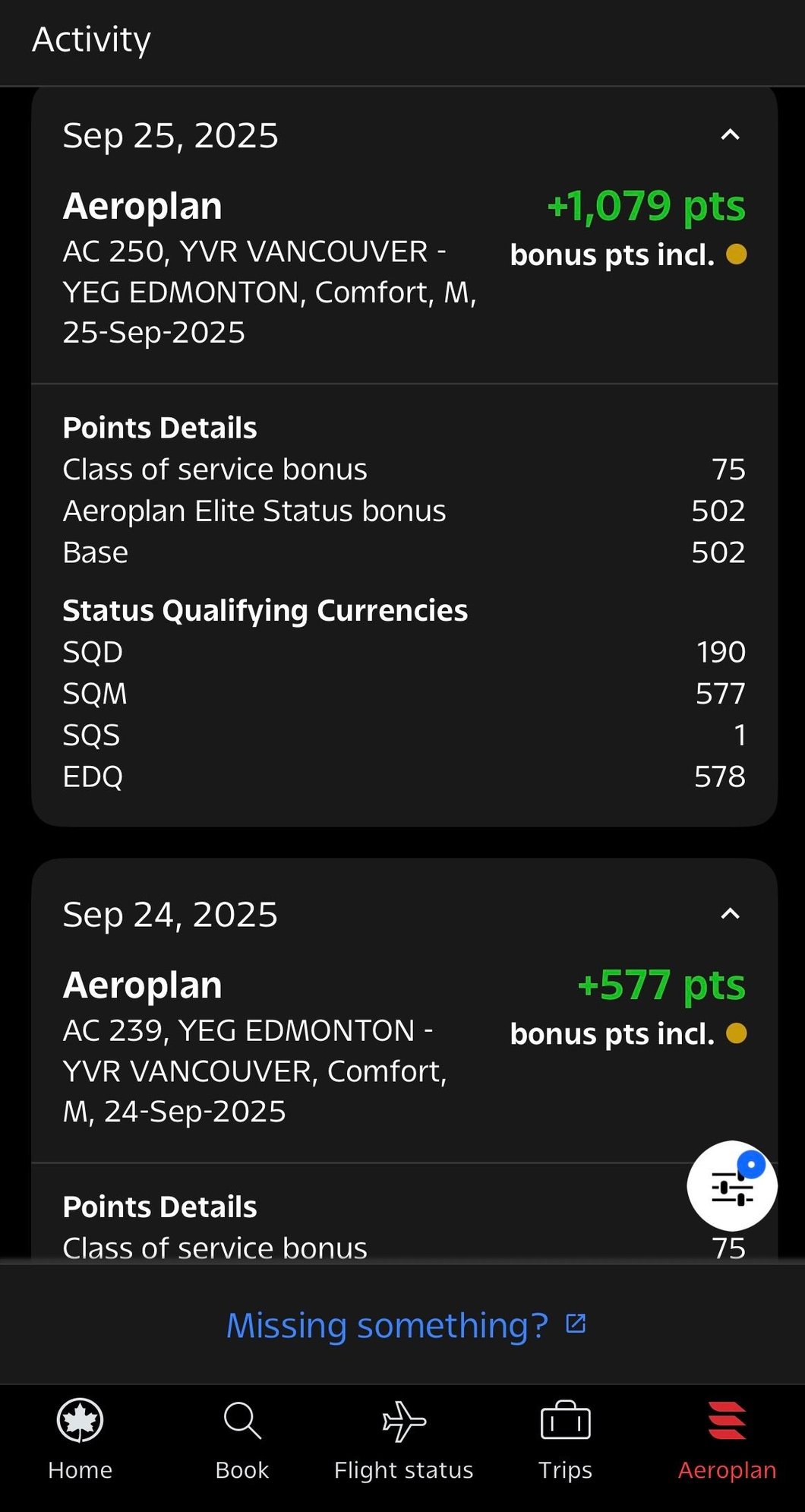
Task: Tap the Sep 25, 2025 date header
Action: point(170,136)
